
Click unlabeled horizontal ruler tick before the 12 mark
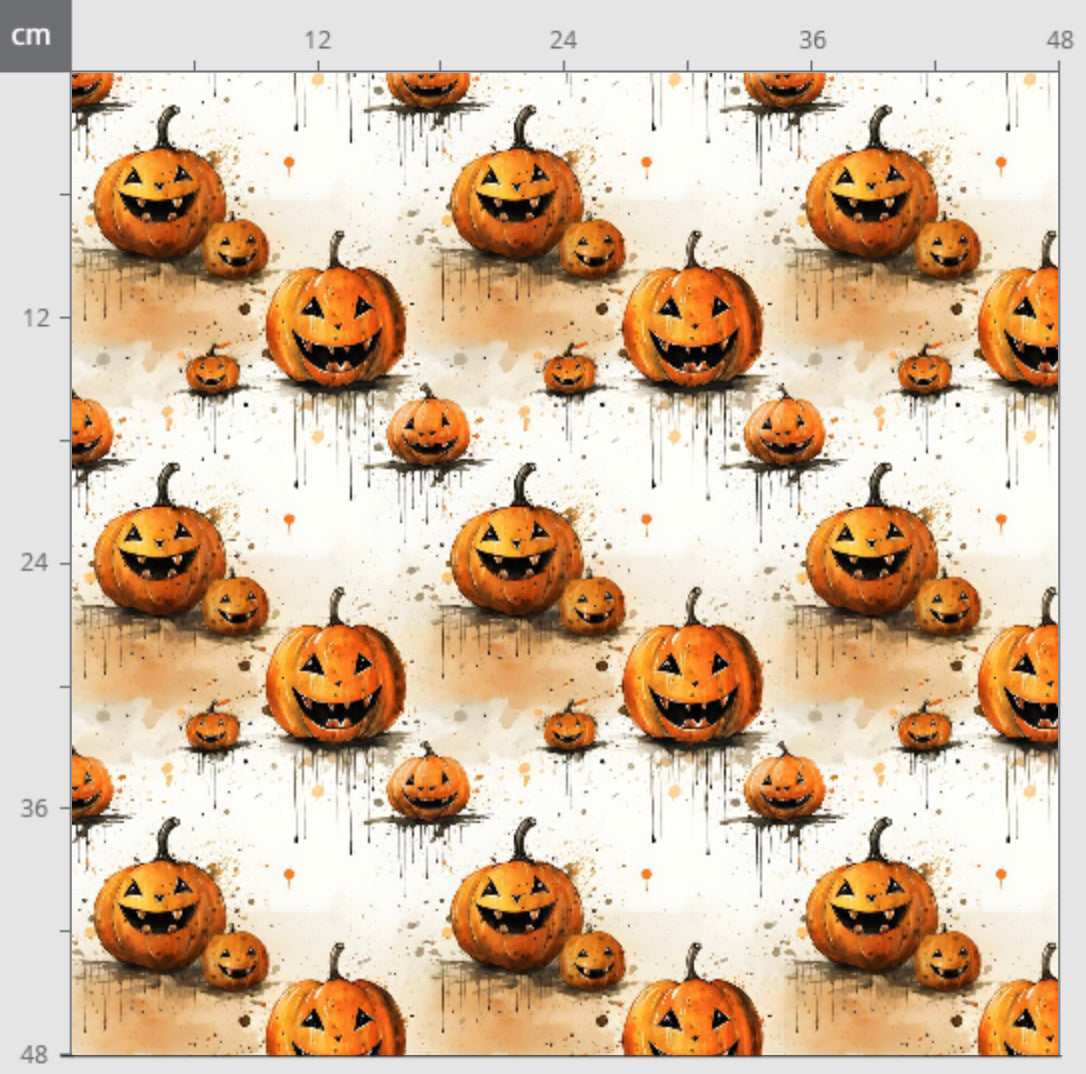(x=194, y=65)
